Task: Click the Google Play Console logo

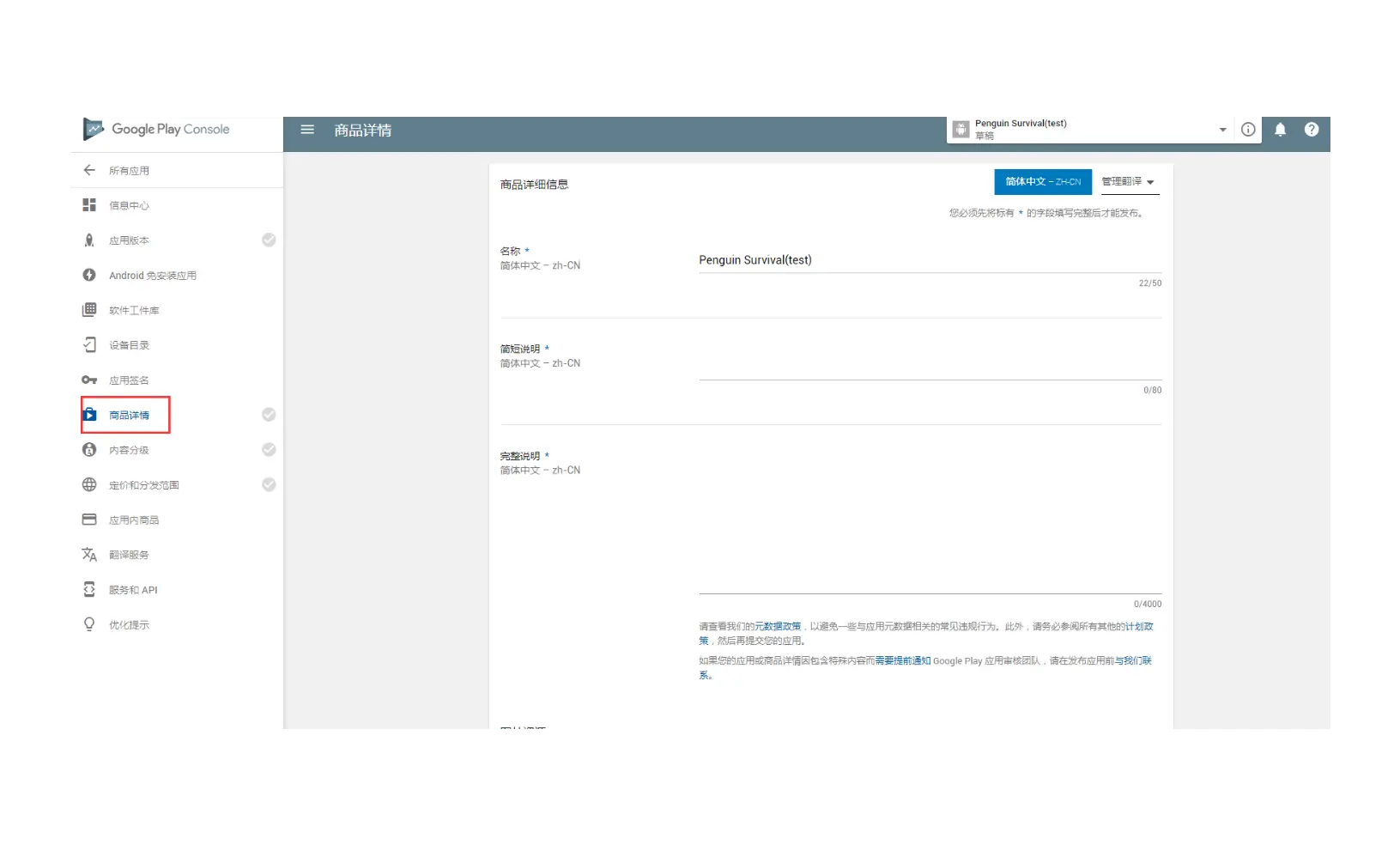Action: pyautogui.click(x=156, y=130)
